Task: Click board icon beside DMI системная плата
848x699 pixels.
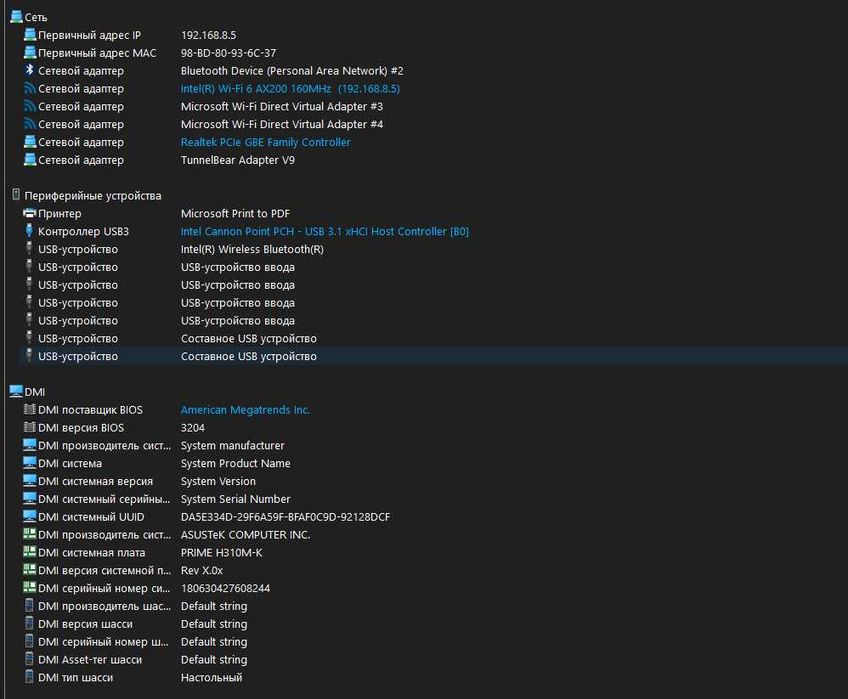Action: pyautogui.click(x=30, y=552)
